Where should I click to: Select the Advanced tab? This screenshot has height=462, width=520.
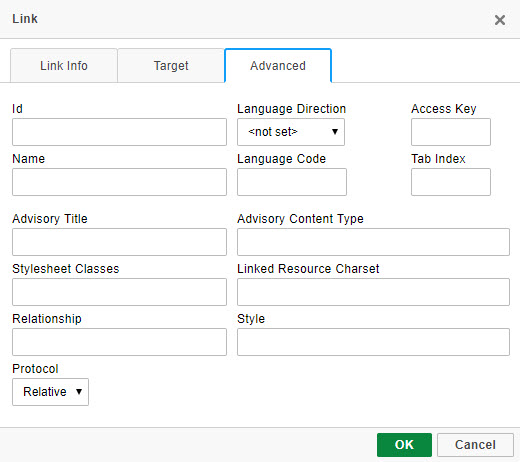[x=278, y=66]
